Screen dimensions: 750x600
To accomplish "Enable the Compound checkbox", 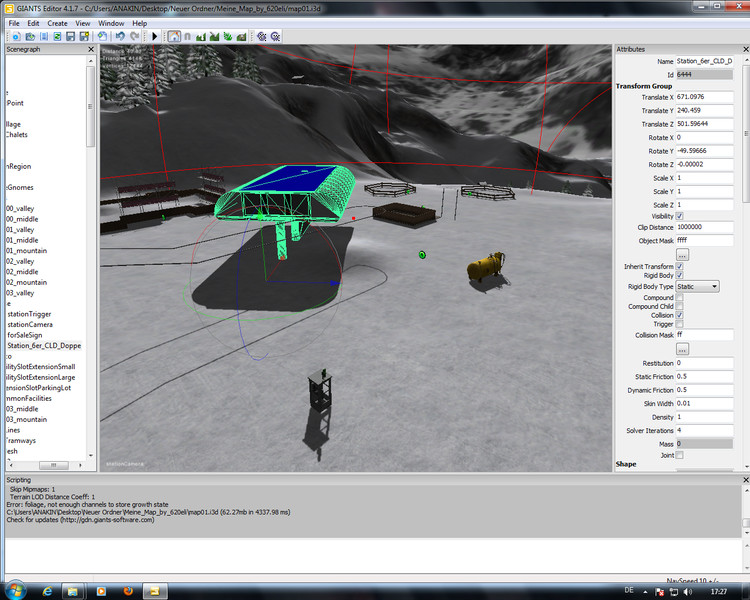I will pyautogui.click(x=679, y=298).
